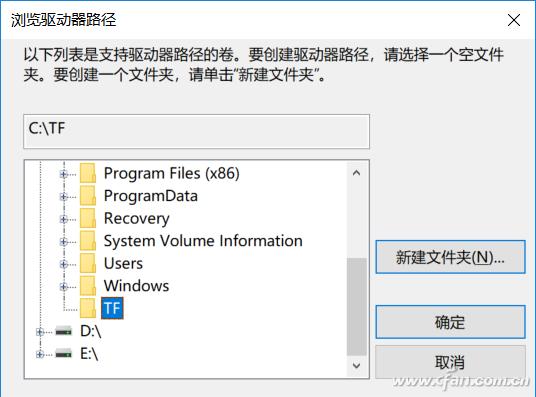Click the D:\ drive icon
536x397 pixels.
[x=64, y=331]
